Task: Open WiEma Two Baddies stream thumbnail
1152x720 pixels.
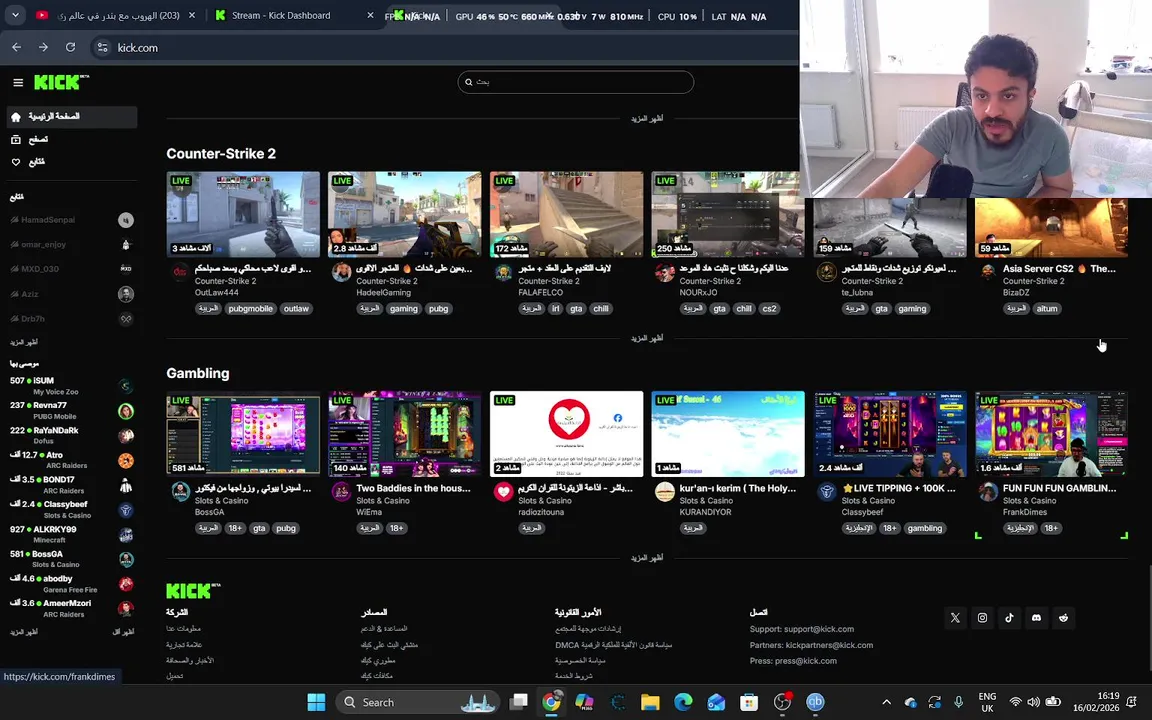Action: tap(405, 434)
